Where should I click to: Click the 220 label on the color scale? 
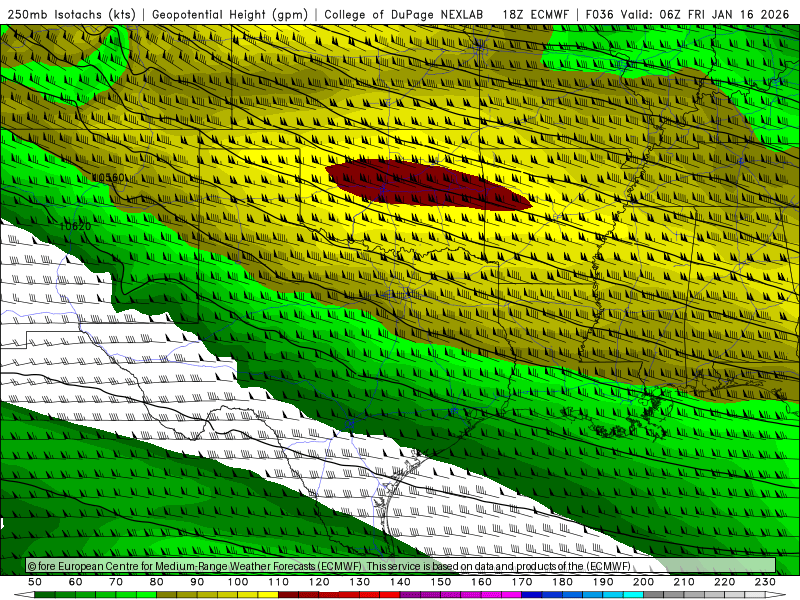(x=724, y=582)
